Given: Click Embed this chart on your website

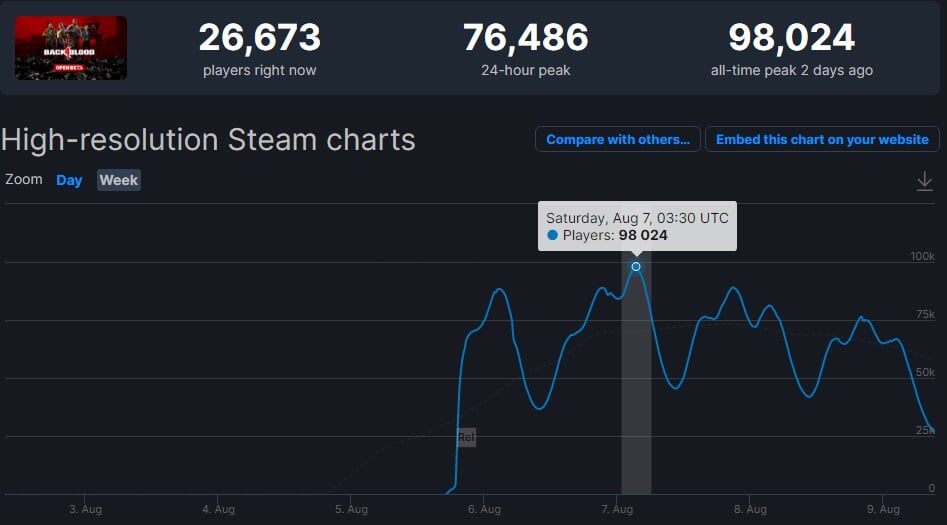Looking at the screenshot, I should [822, 139].
